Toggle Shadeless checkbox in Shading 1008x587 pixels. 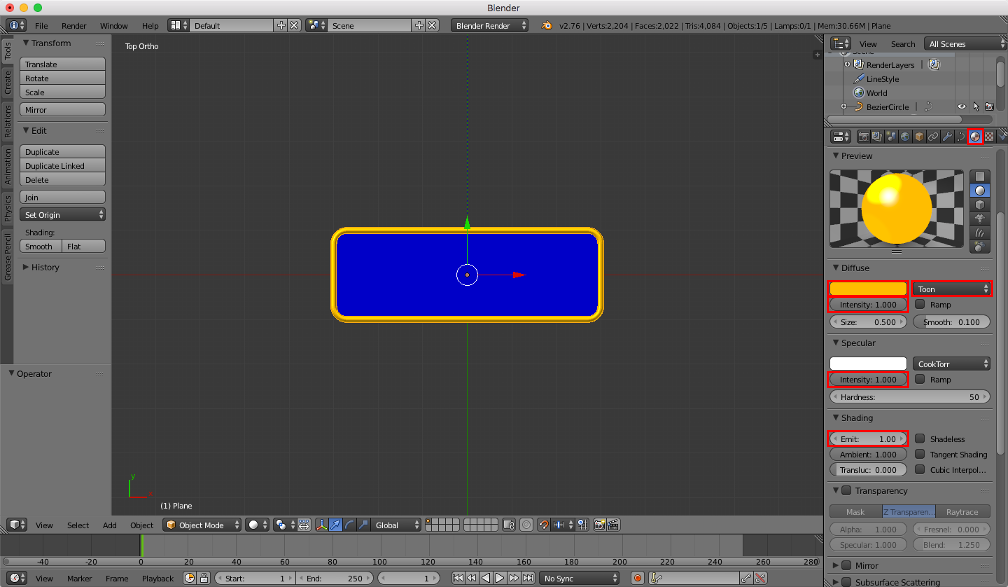920,438
